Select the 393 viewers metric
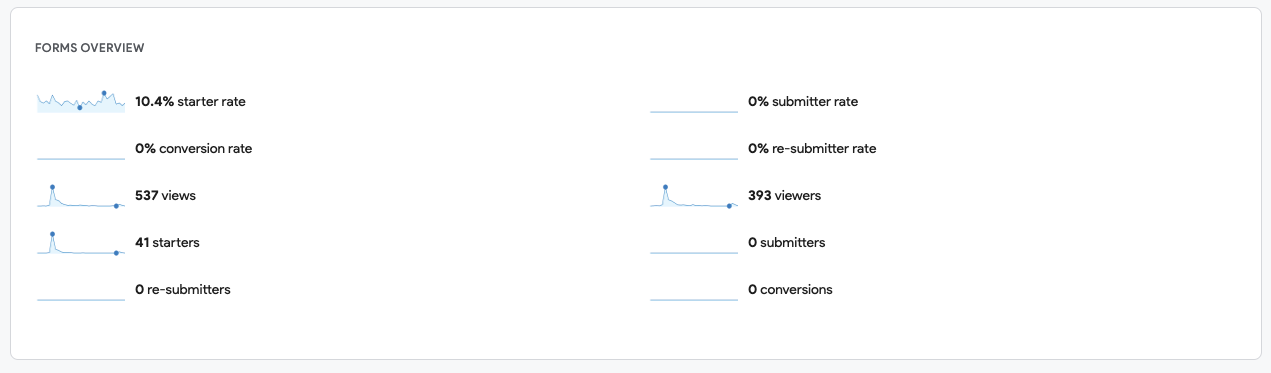Image resolution: width=1271 pixels, height=373 pixels. click(x=784, y=195)
